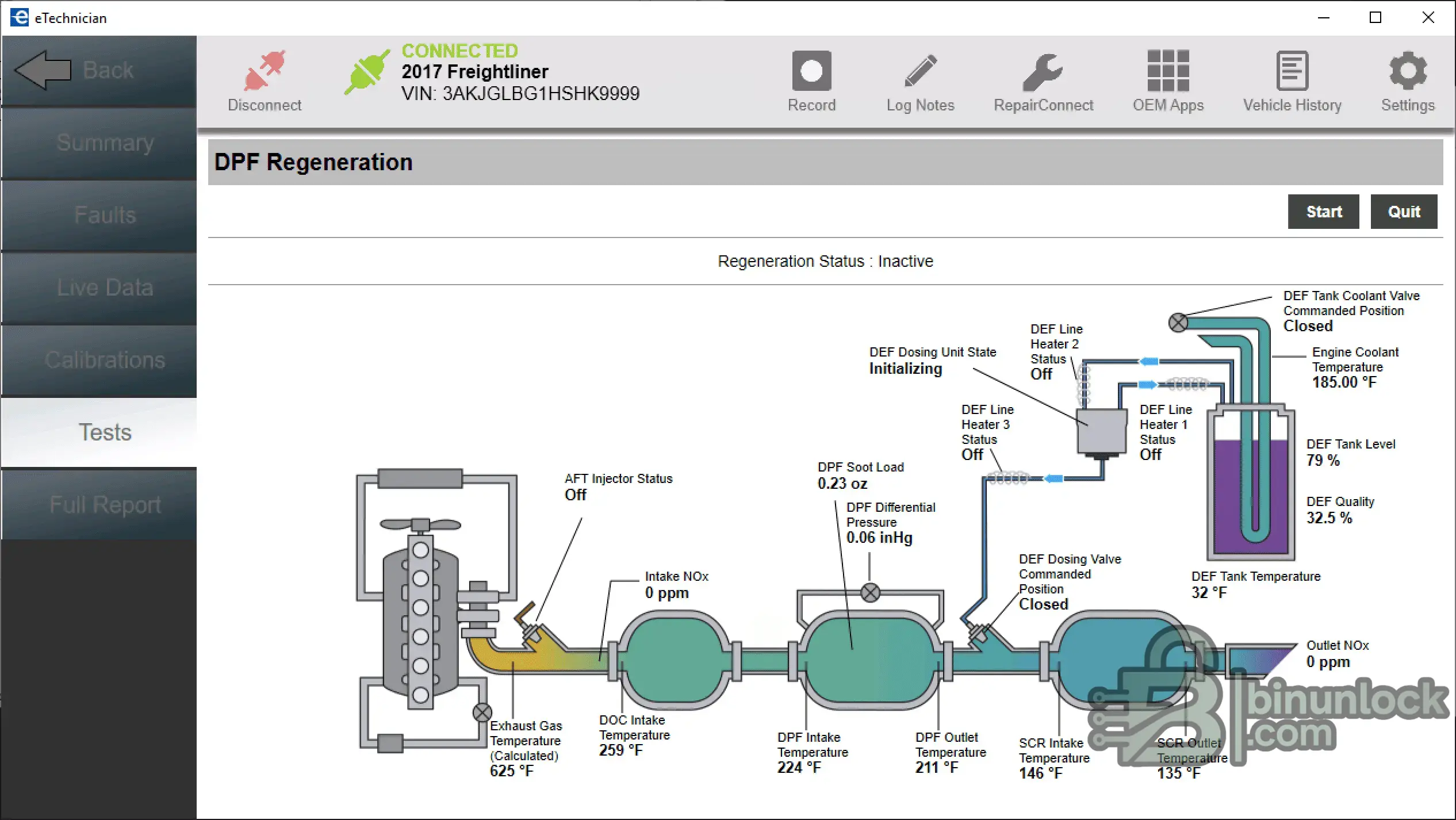
Task: Maximize the eTechnician window
Action: pyautogui.click(x=1375, y=18)
